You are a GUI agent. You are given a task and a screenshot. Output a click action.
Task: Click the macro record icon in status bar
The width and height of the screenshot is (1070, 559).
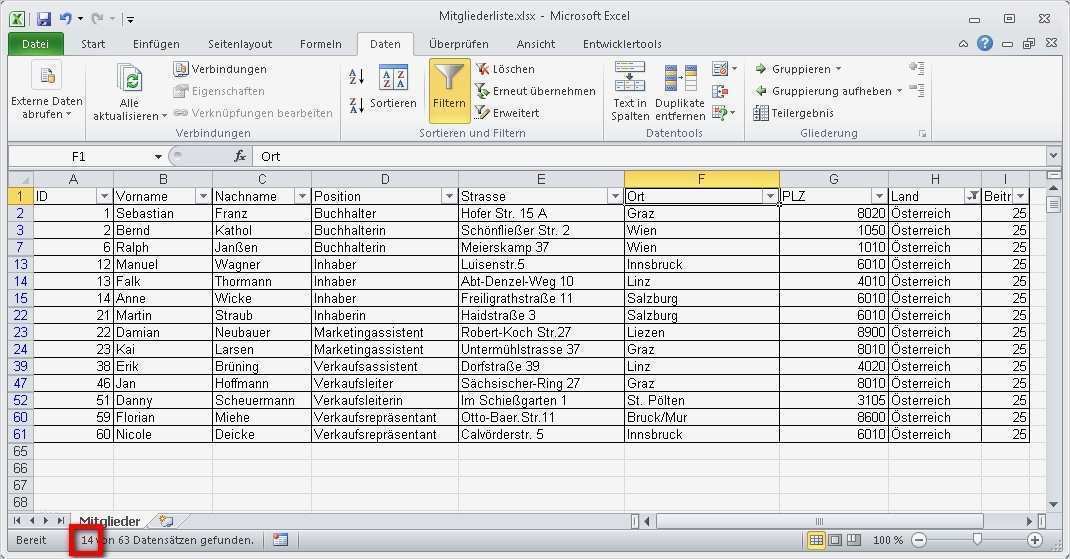click(280, 540)
